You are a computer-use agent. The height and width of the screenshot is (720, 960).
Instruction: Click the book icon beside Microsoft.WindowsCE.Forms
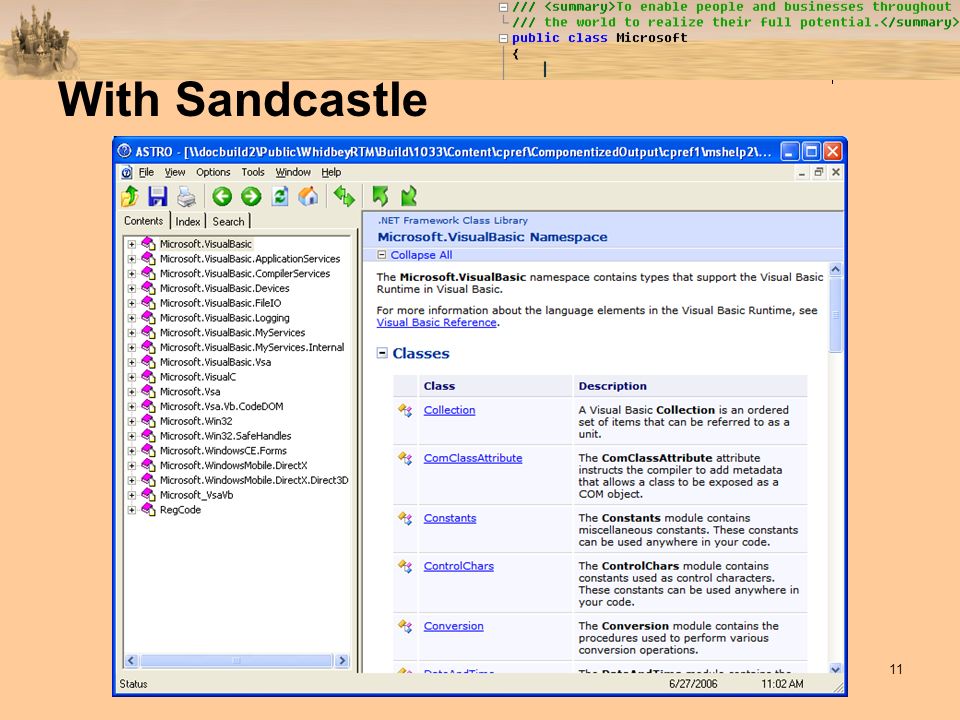pos(148,450)
